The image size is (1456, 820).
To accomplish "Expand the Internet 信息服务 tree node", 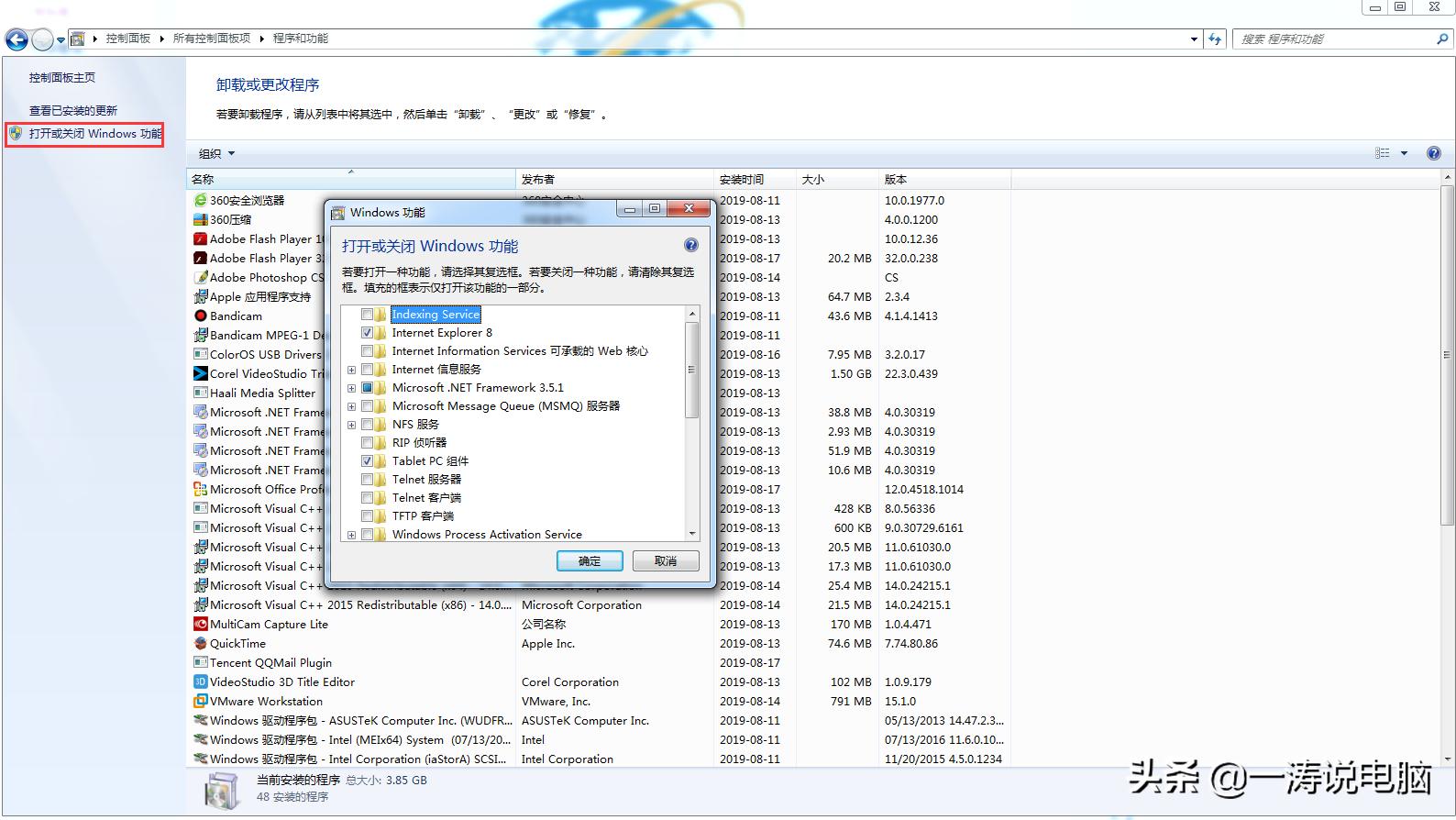I will point(351,370).
